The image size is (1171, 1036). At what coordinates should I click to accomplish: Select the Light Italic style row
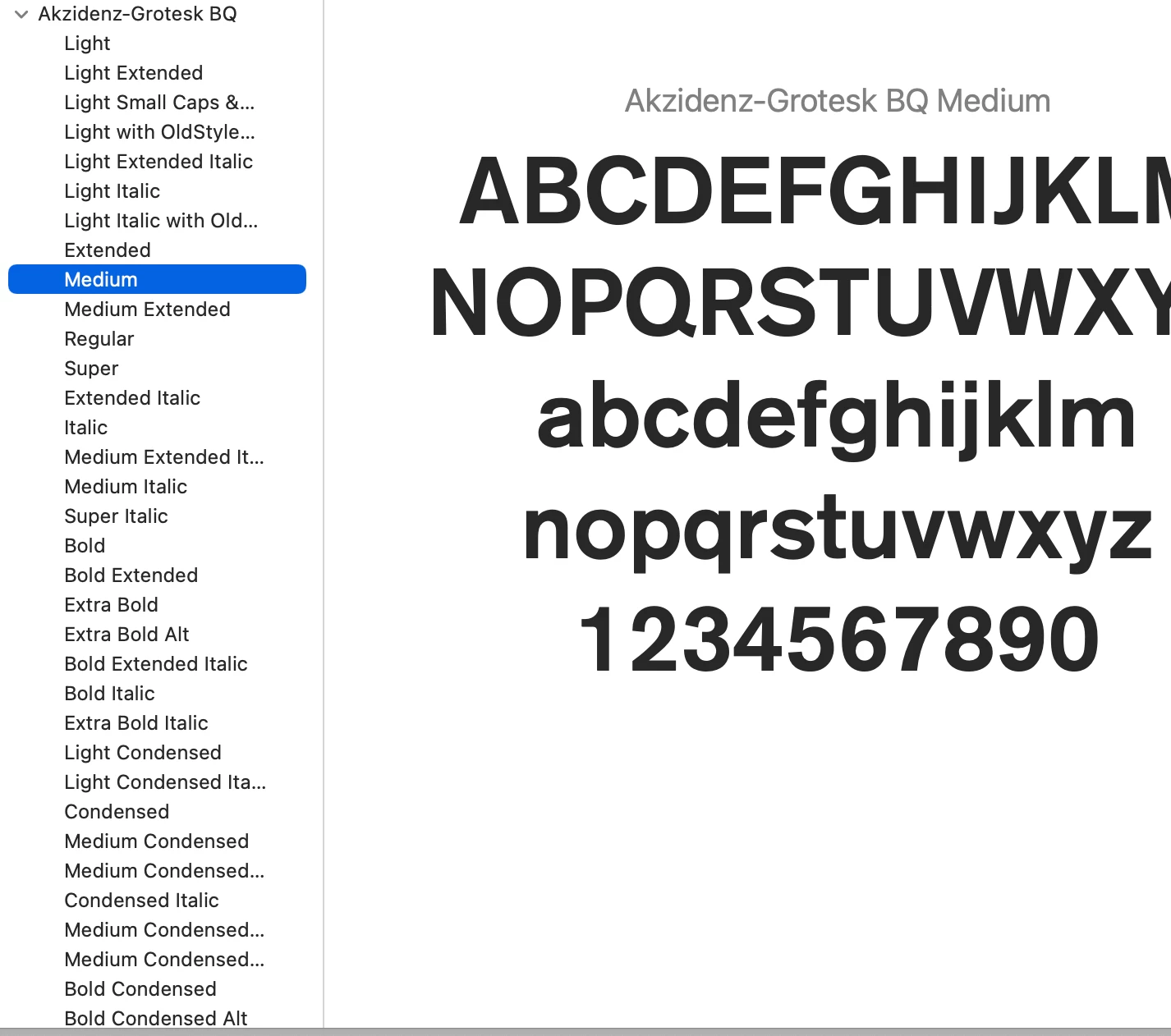[x=157, y=191]
